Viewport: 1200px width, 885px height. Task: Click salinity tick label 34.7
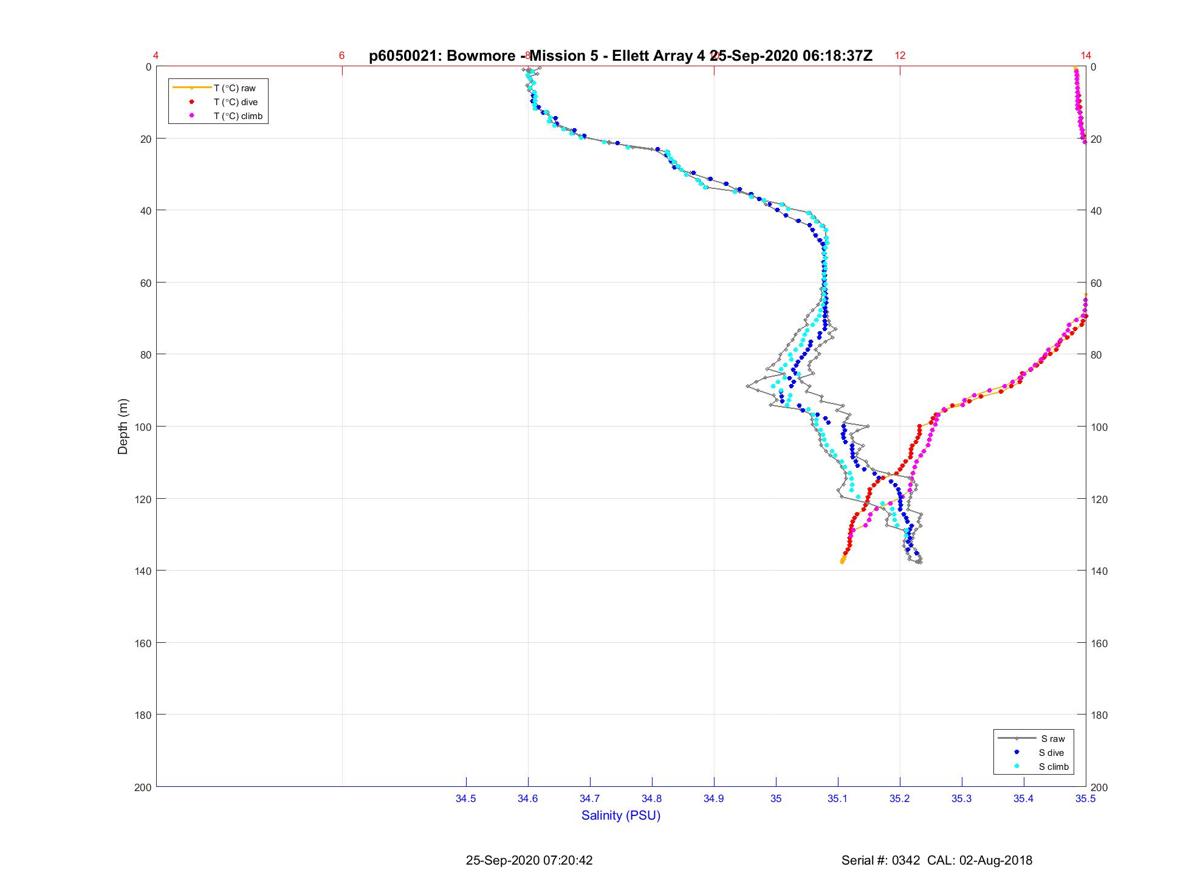coord(590,799)
